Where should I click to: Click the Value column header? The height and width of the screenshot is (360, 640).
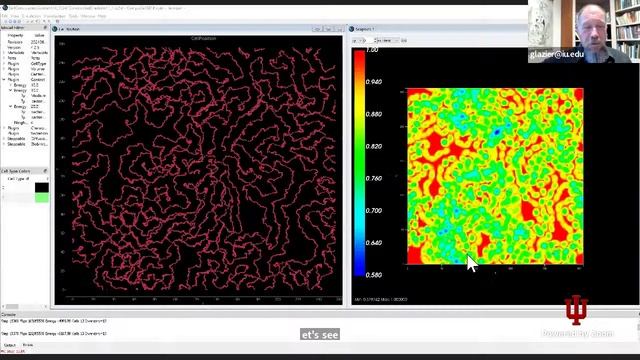pos(40,36)
